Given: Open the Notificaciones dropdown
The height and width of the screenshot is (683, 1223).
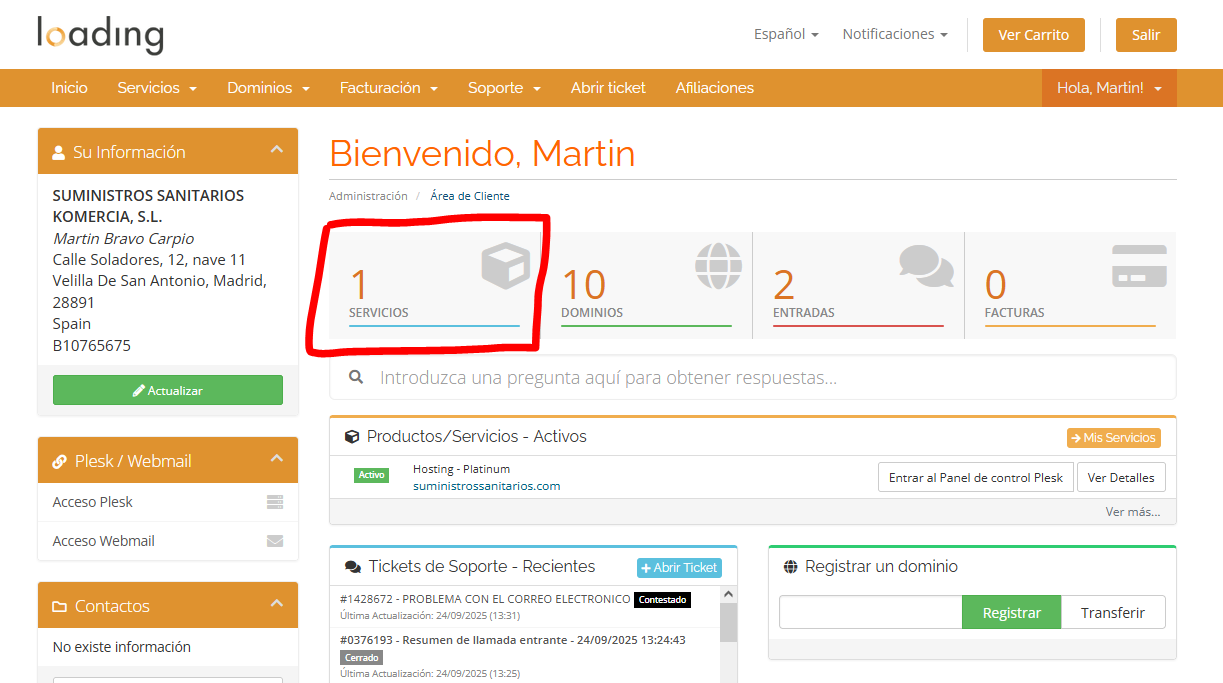Looking at the screenshot, I should point(894,33).
